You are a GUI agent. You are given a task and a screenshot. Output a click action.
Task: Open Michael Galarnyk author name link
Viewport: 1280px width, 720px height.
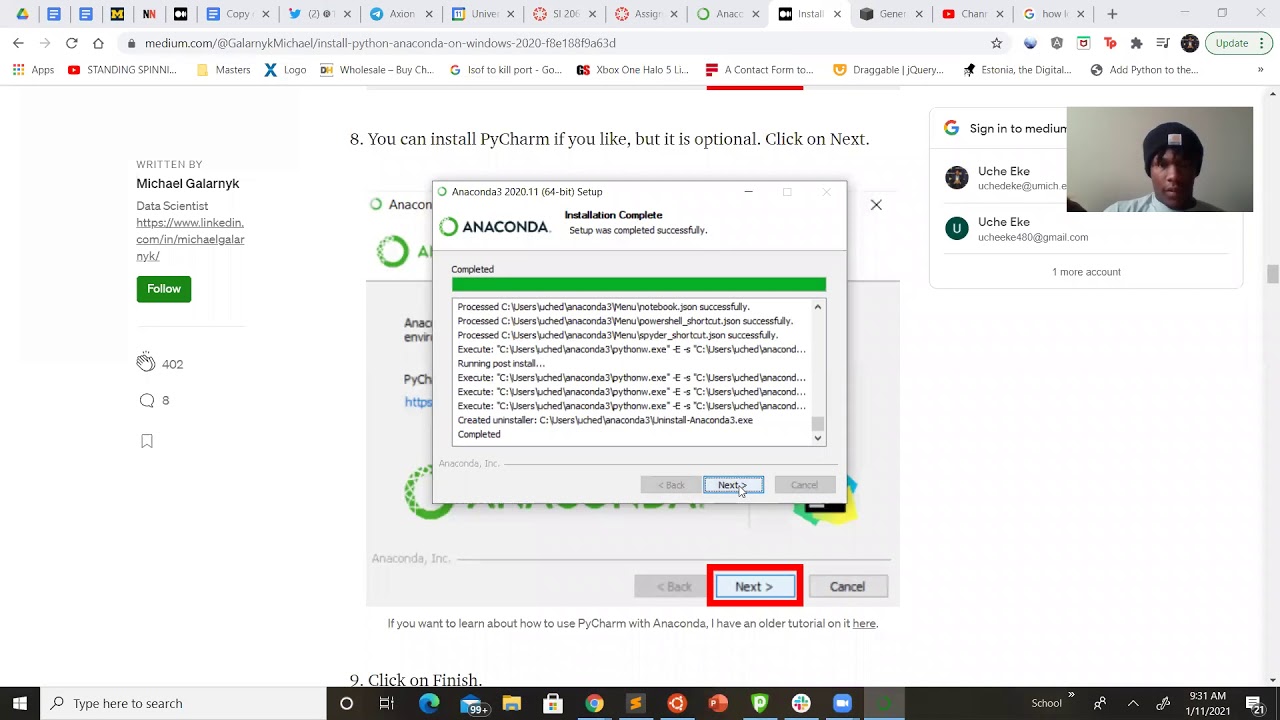pyautogui.click(x=188, y=184)
